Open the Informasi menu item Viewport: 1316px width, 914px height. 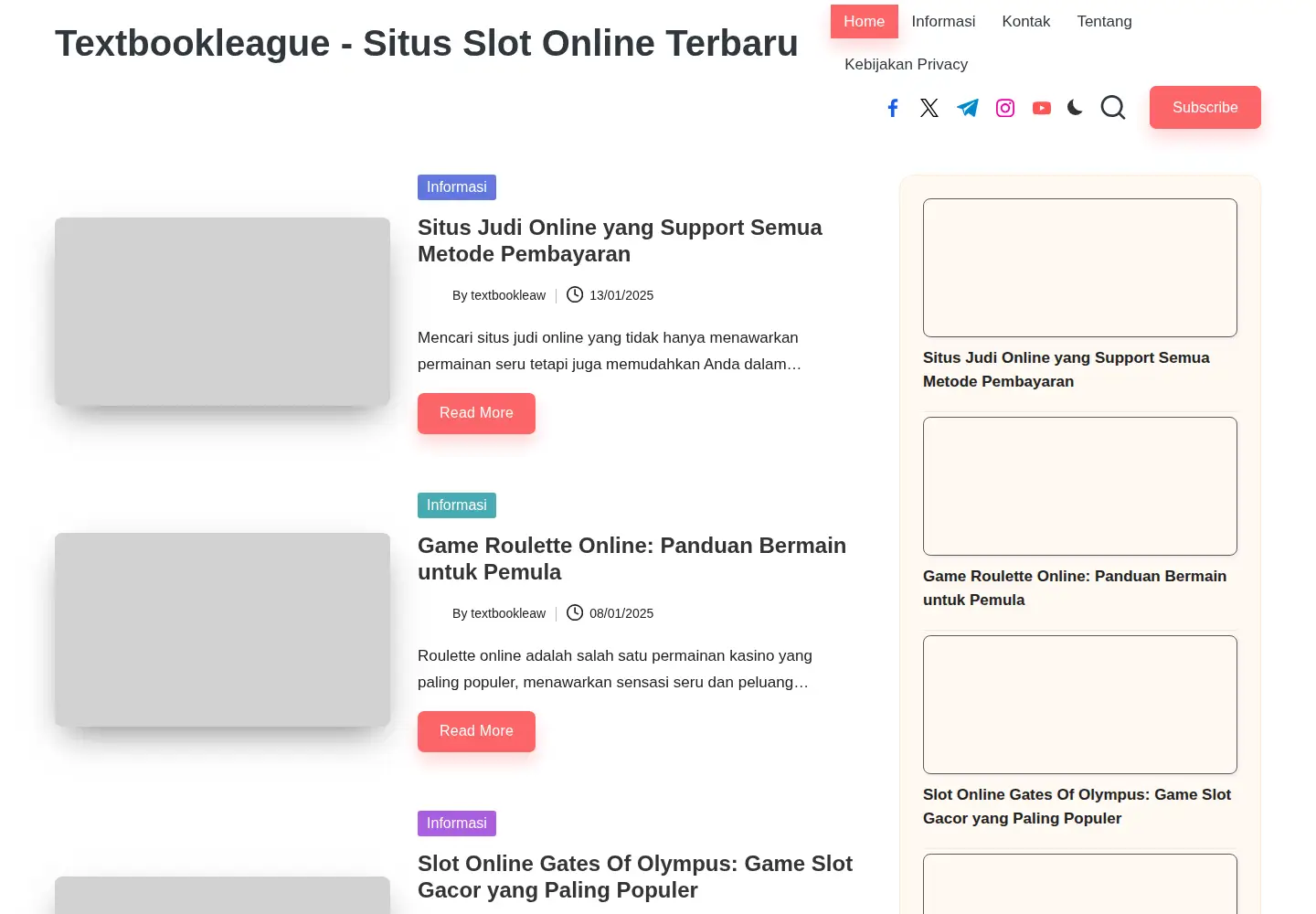tap(943, 21)
